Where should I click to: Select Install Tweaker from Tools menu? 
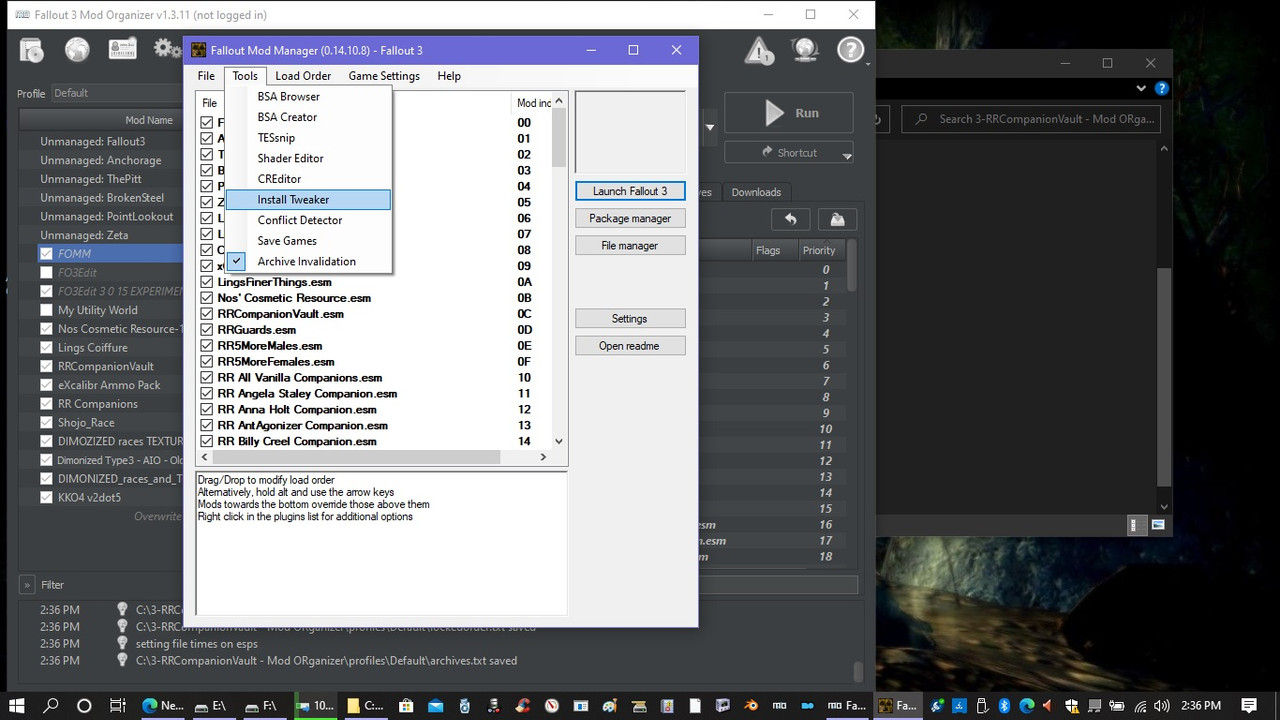click(309, 199)
